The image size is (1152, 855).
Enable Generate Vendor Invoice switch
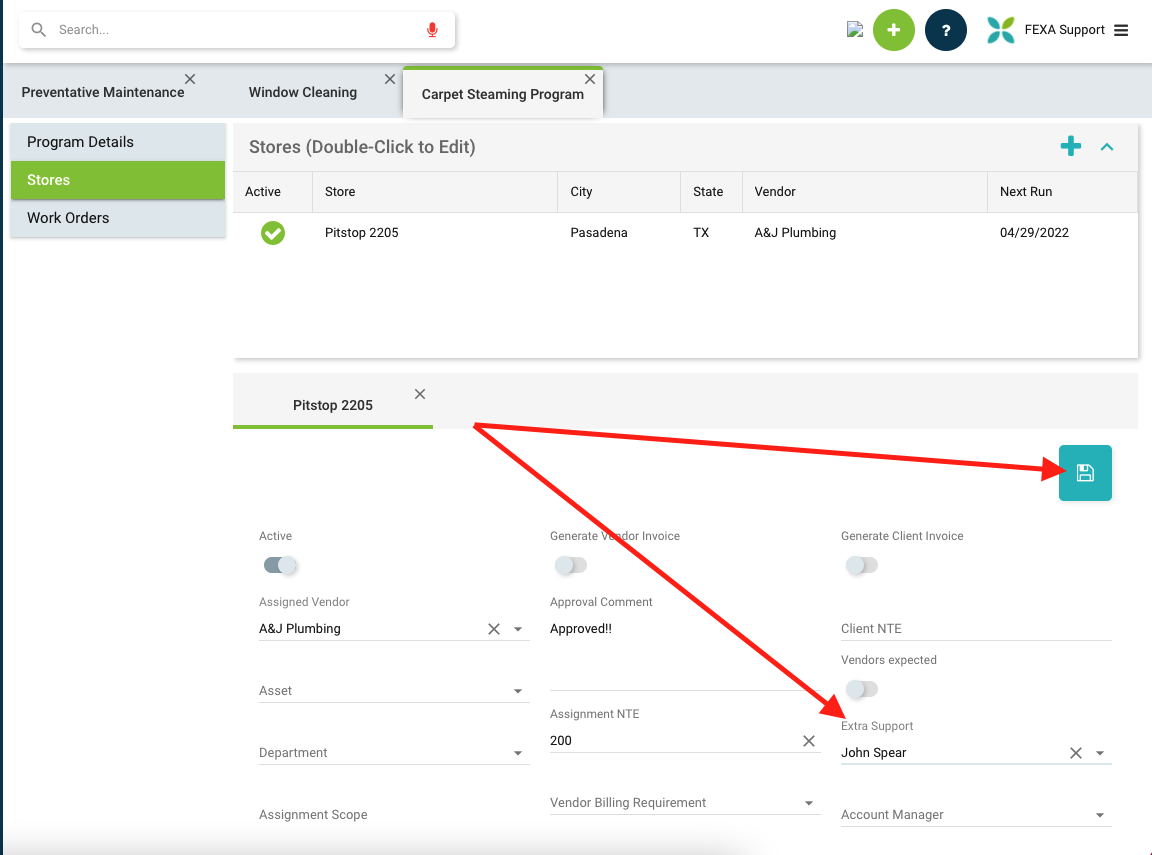(571, 565)
